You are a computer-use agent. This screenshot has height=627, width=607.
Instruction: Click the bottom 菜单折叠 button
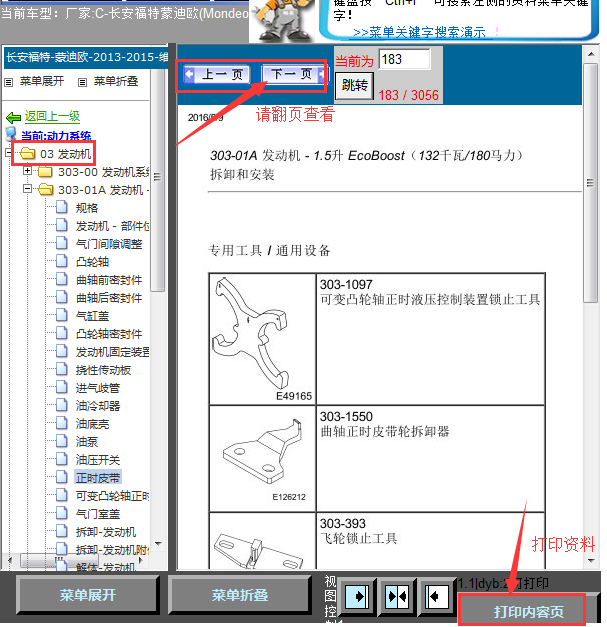tap(240, 595)
